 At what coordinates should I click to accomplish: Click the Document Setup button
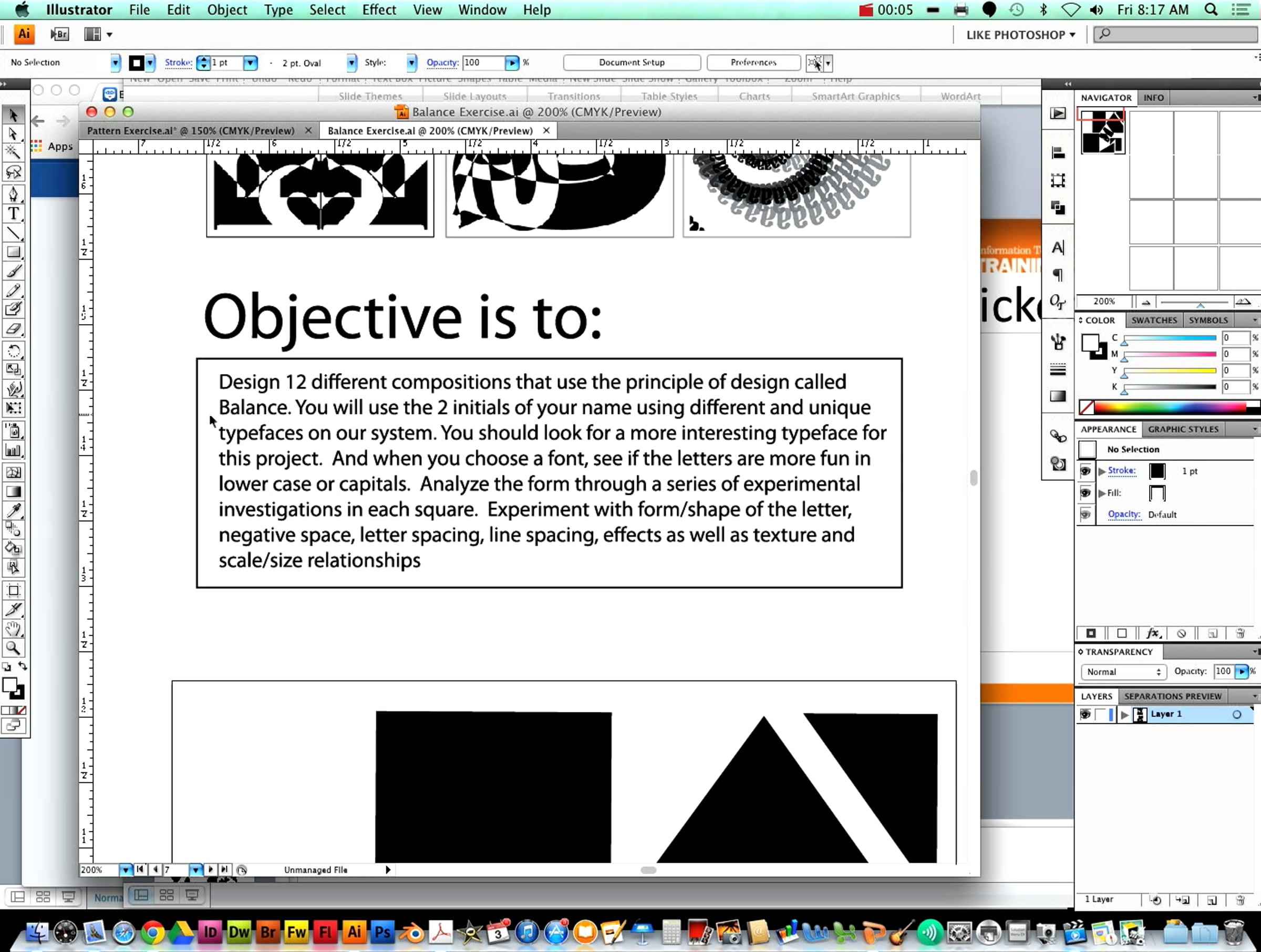click(x=631, y=62)
